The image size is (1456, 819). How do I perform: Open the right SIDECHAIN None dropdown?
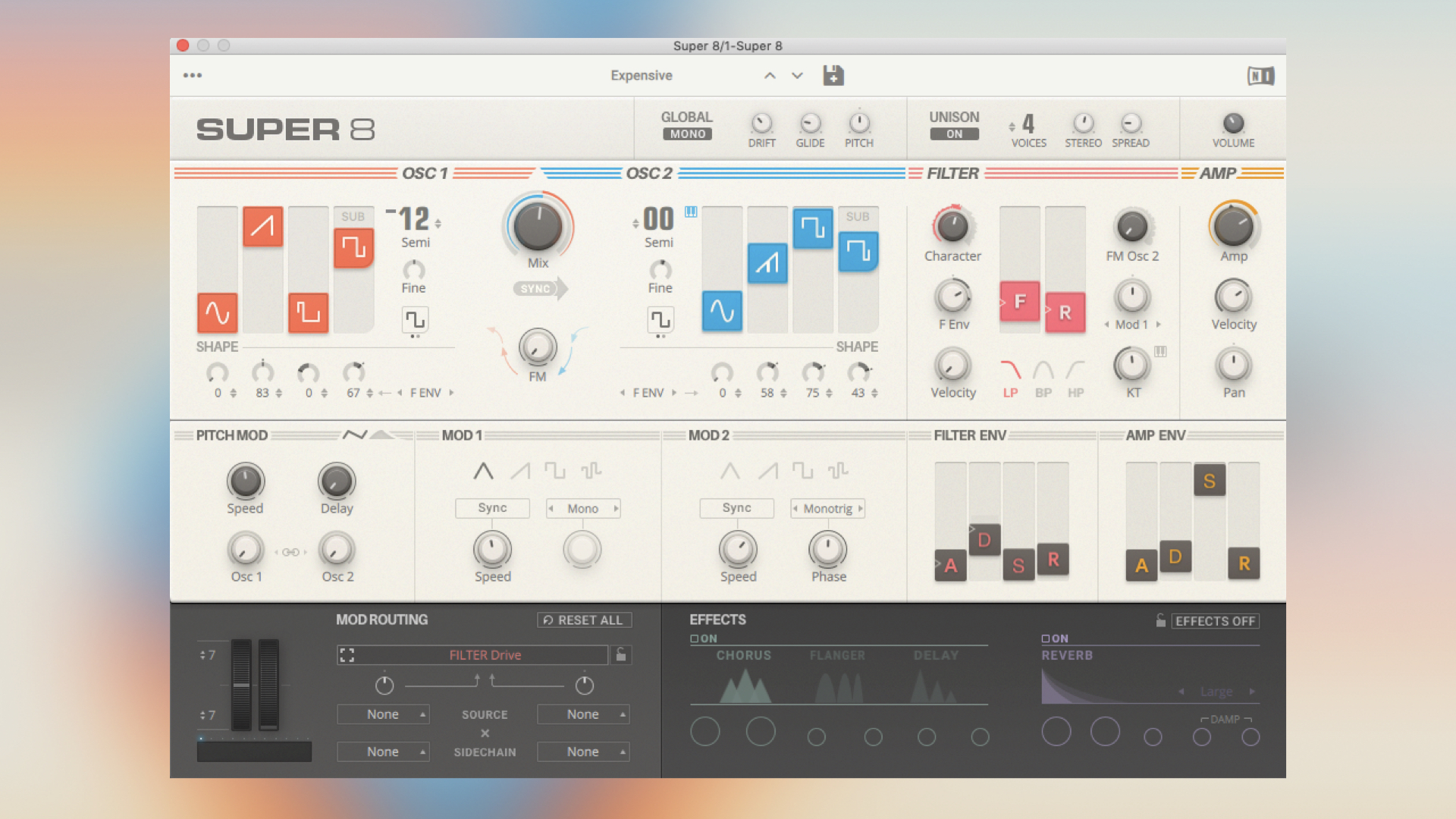pyautogui.click(x=583, y=752)
